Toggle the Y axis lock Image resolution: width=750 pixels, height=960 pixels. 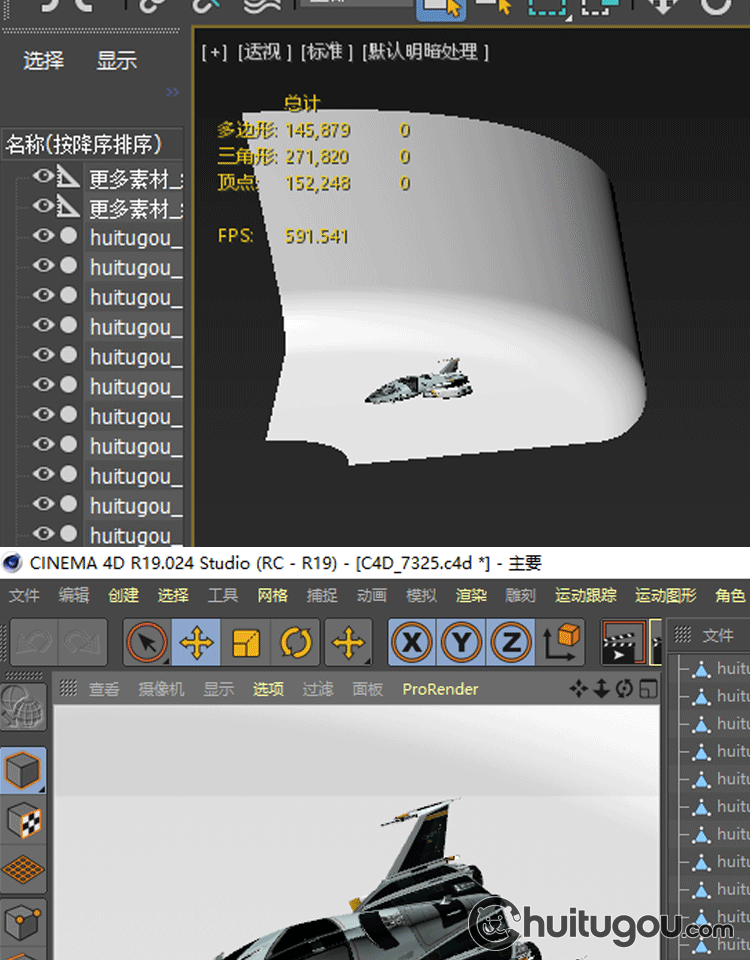461,642
